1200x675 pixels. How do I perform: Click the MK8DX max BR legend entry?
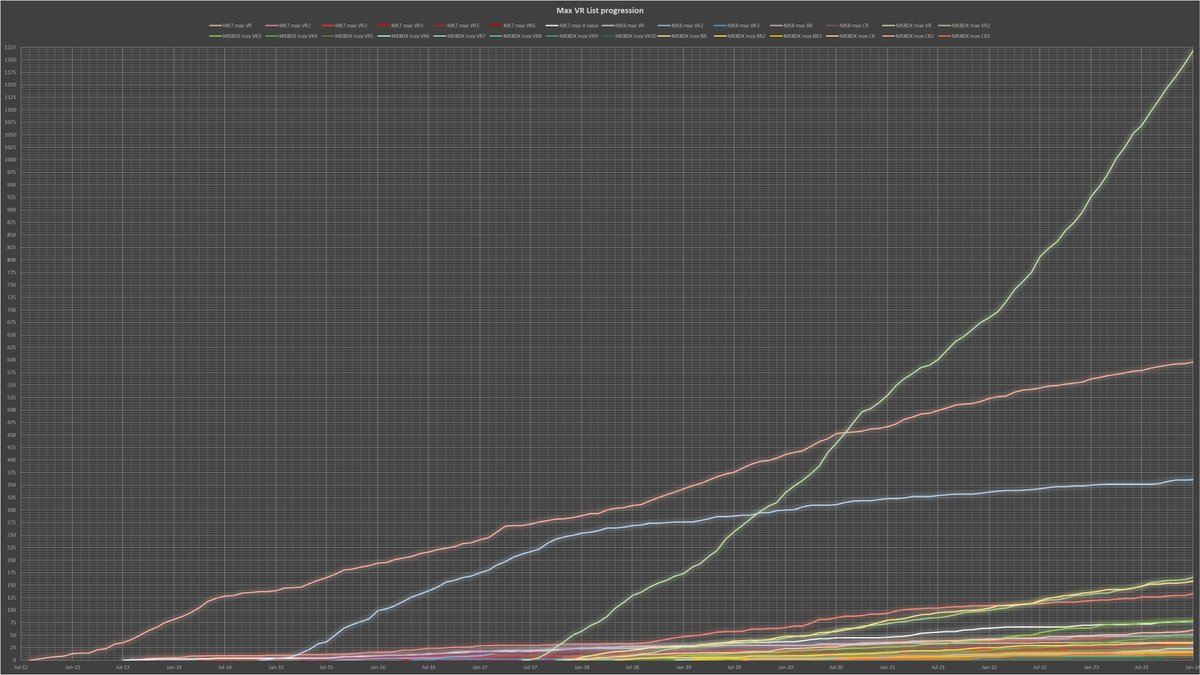coord(682,36)
